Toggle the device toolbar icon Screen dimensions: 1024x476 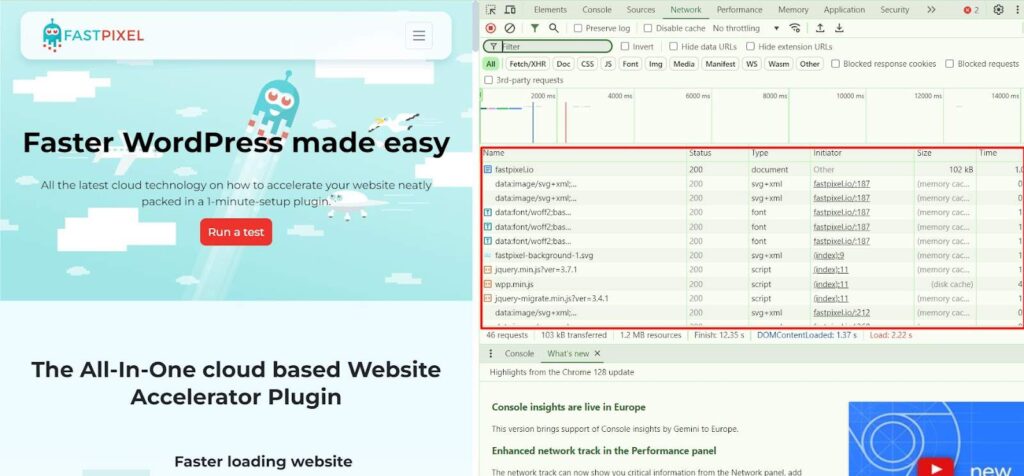coord(511,10)
